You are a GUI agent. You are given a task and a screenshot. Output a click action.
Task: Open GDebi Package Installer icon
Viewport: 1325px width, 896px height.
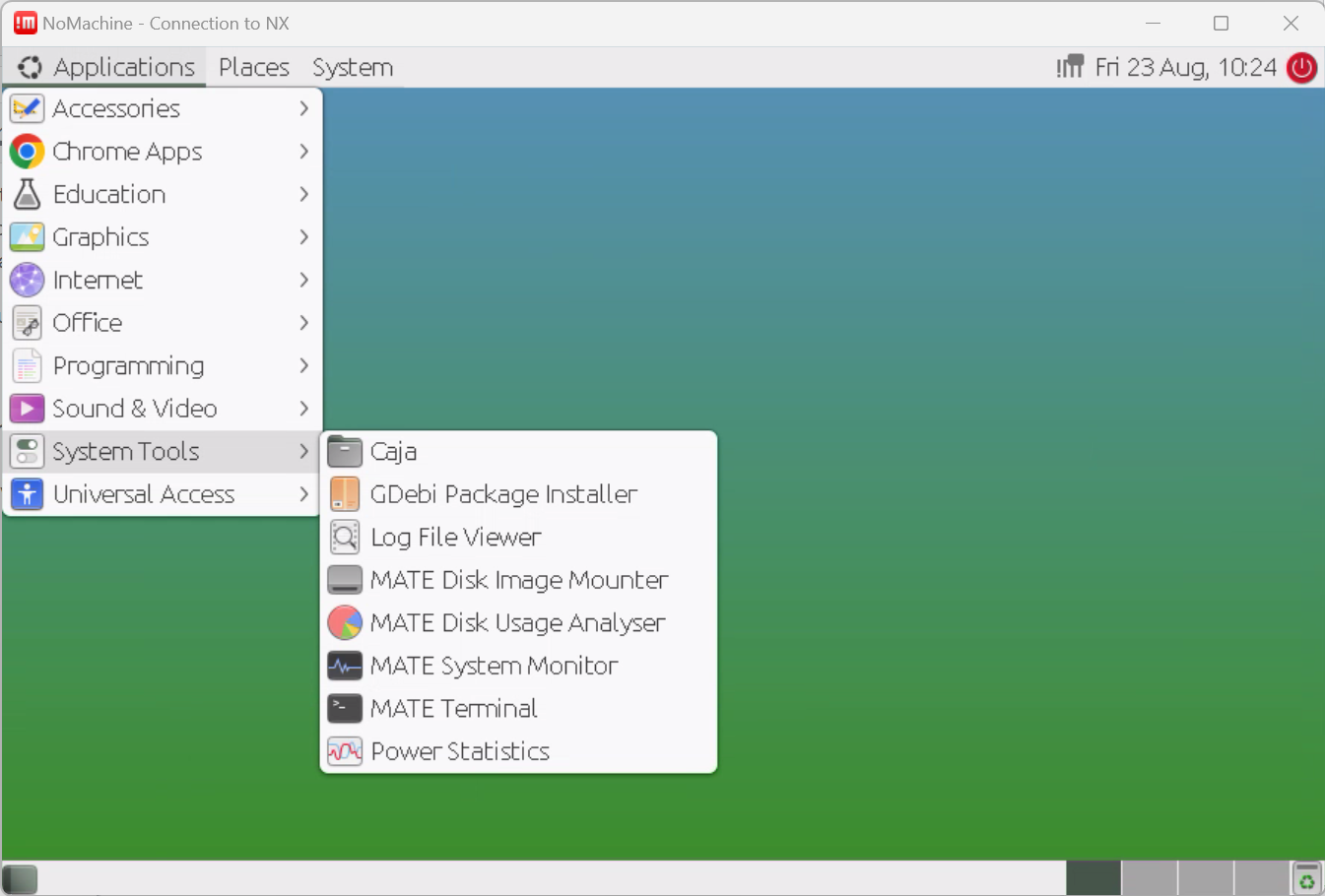tap(345, 494)
